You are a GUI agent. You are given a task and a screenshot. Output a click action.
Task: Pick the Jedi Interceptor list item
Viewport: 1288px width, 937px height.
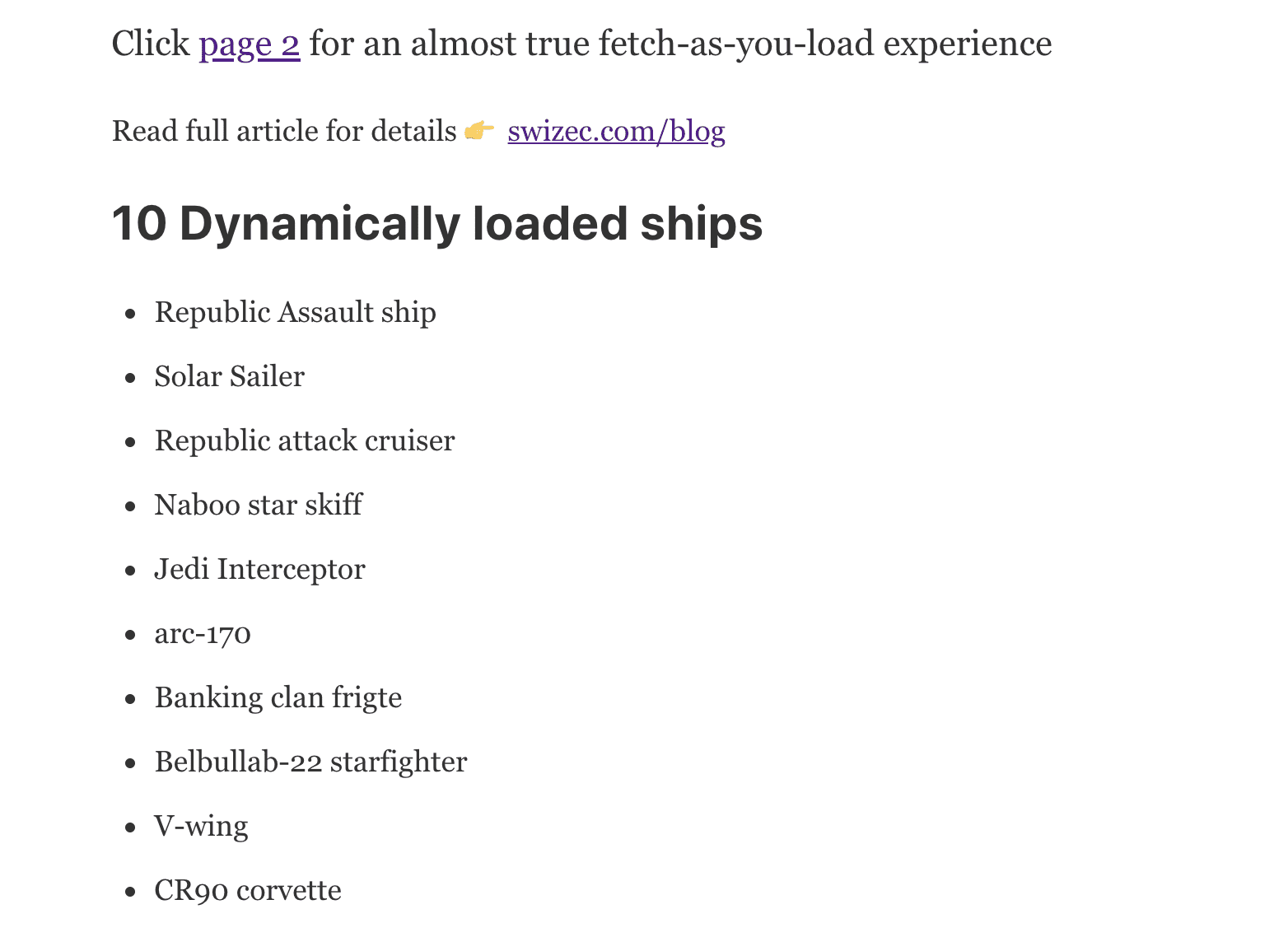(259, 570)
